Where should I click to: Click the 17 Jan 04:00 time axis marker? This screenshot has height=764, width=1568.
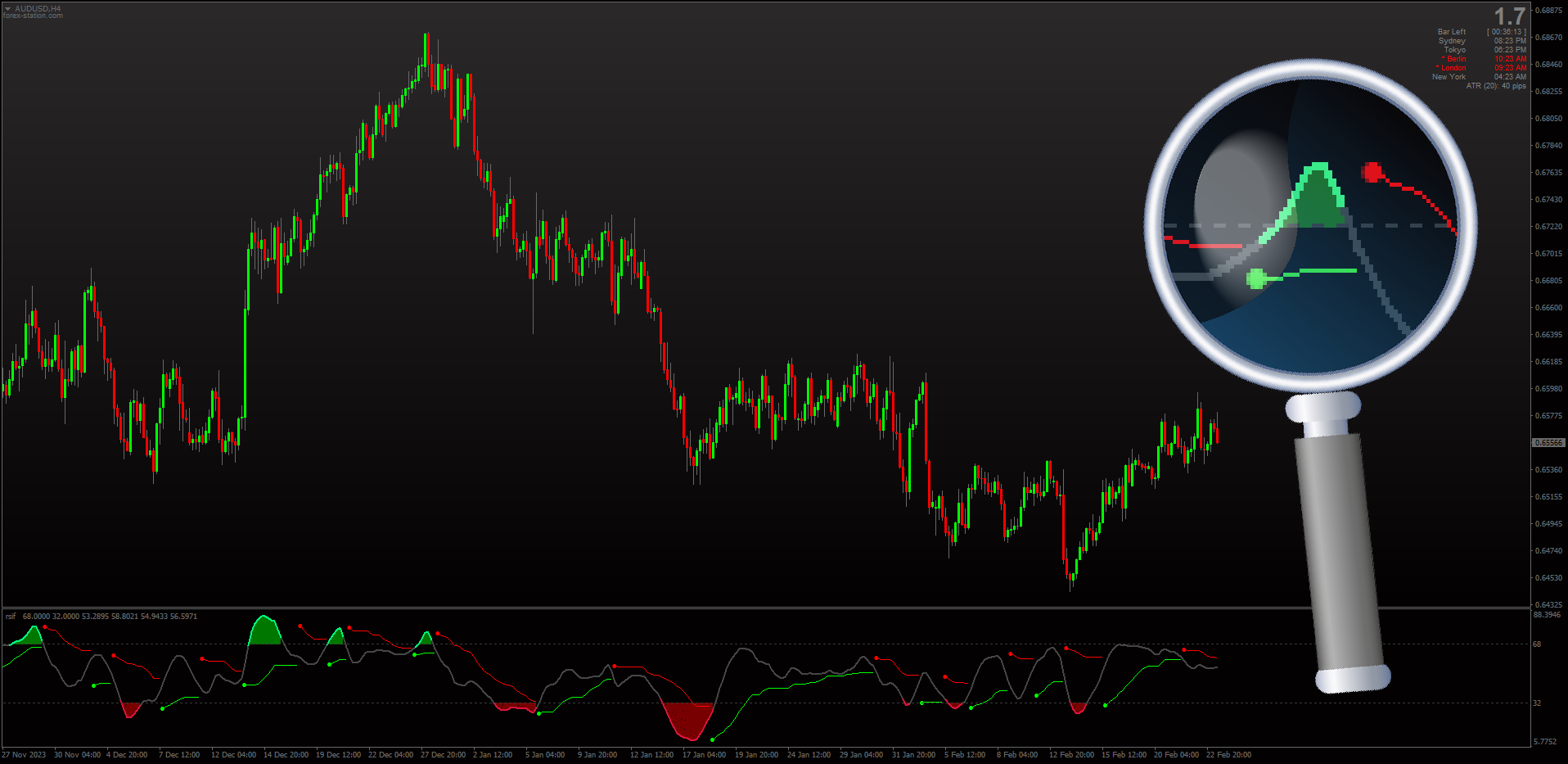point(704,755)
